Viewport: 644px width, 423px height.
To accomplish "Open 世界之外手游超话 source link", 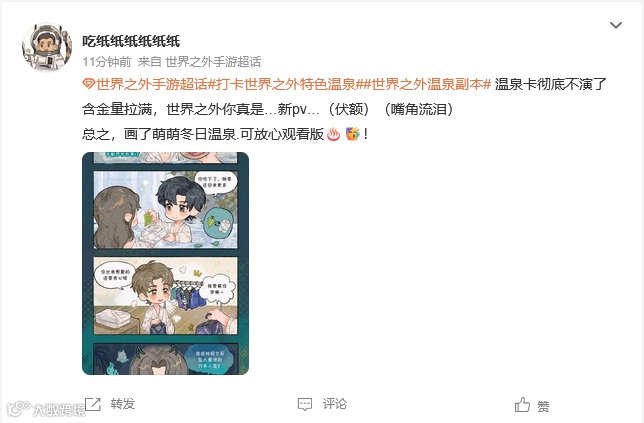I will tap(213, 62).
